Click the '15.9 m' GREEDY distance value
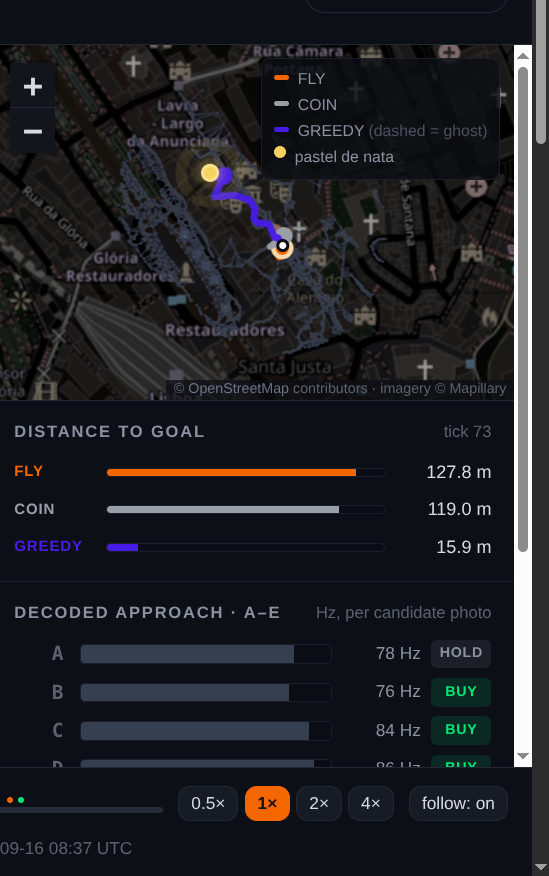This screenshot has height=876, width=549. 464,547
